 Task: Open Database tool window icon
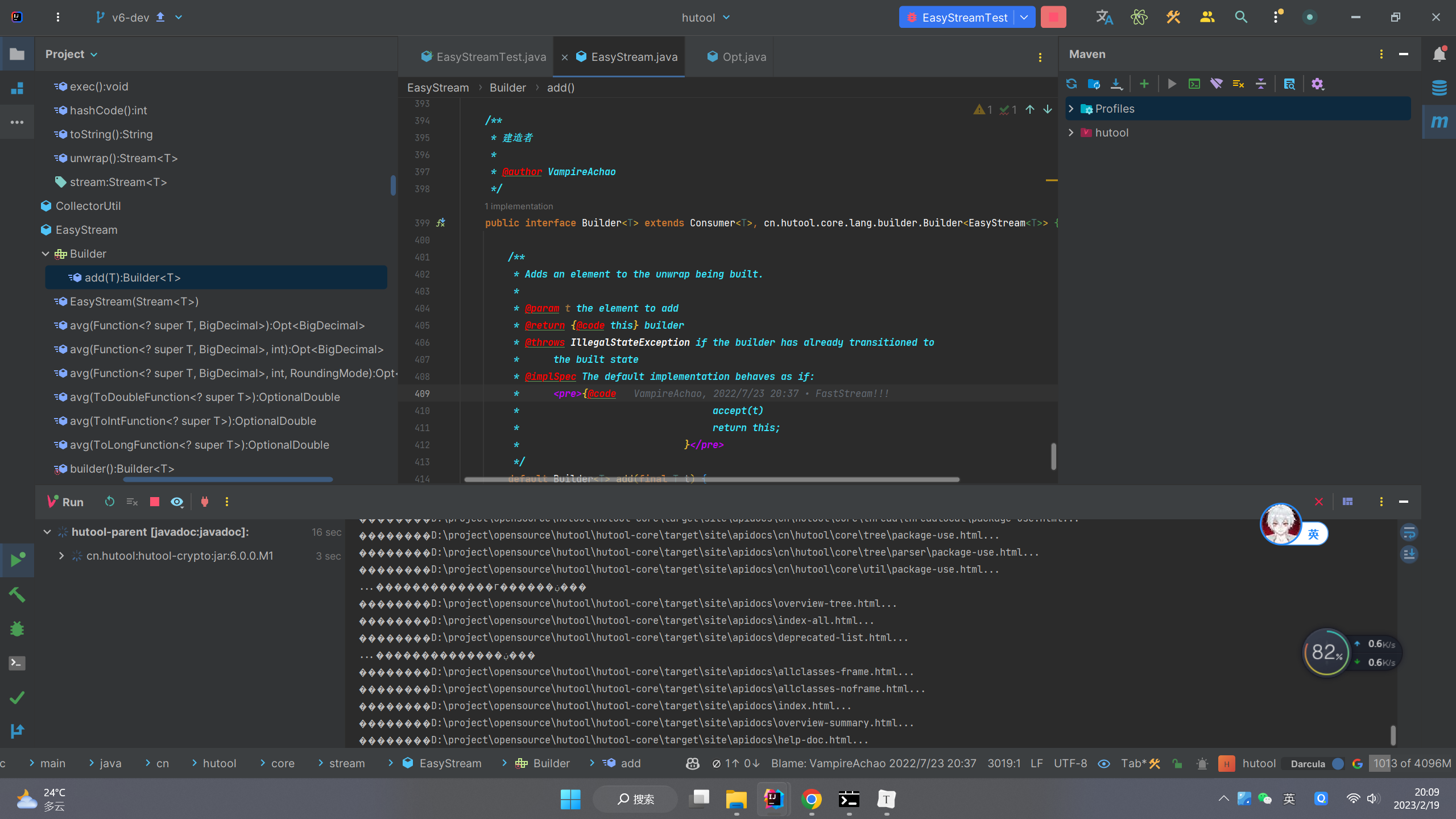(1439, 88)
